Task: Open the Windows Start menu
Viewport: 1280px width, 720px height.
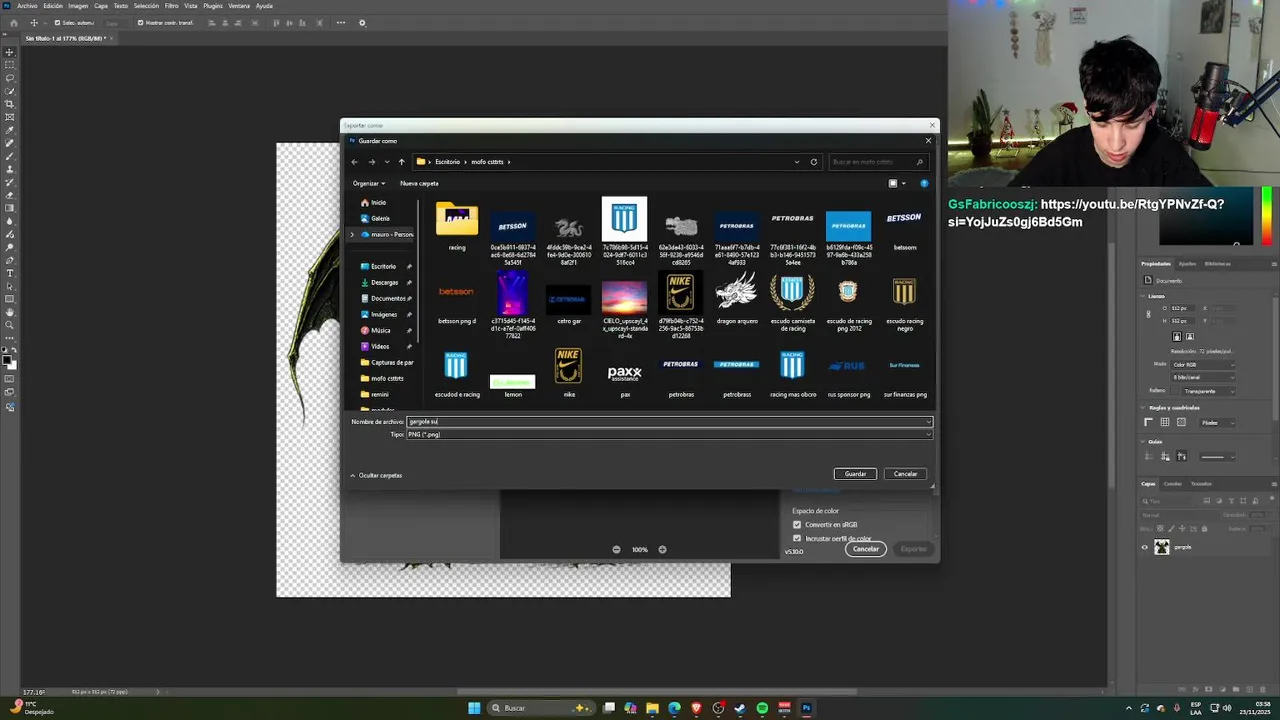Action: pos(474,708)
